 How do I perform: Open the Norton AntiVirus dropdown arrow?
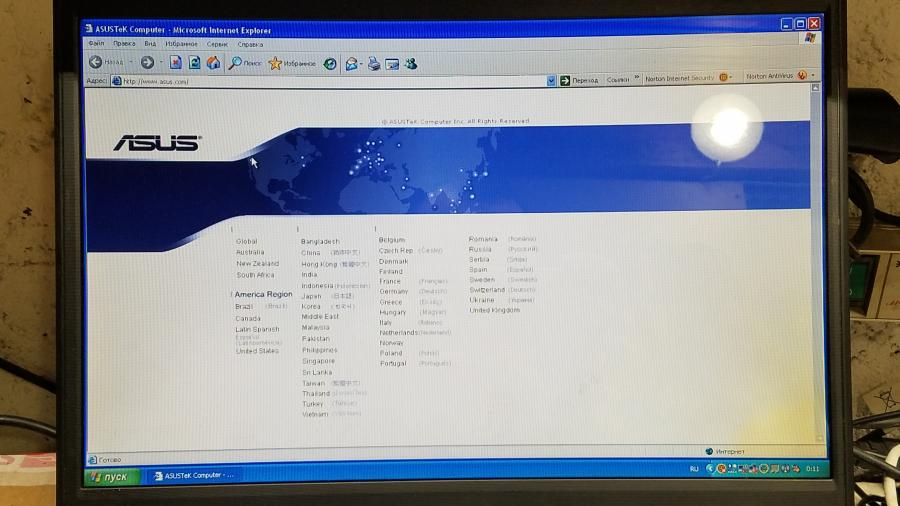(x=813, y=76)
